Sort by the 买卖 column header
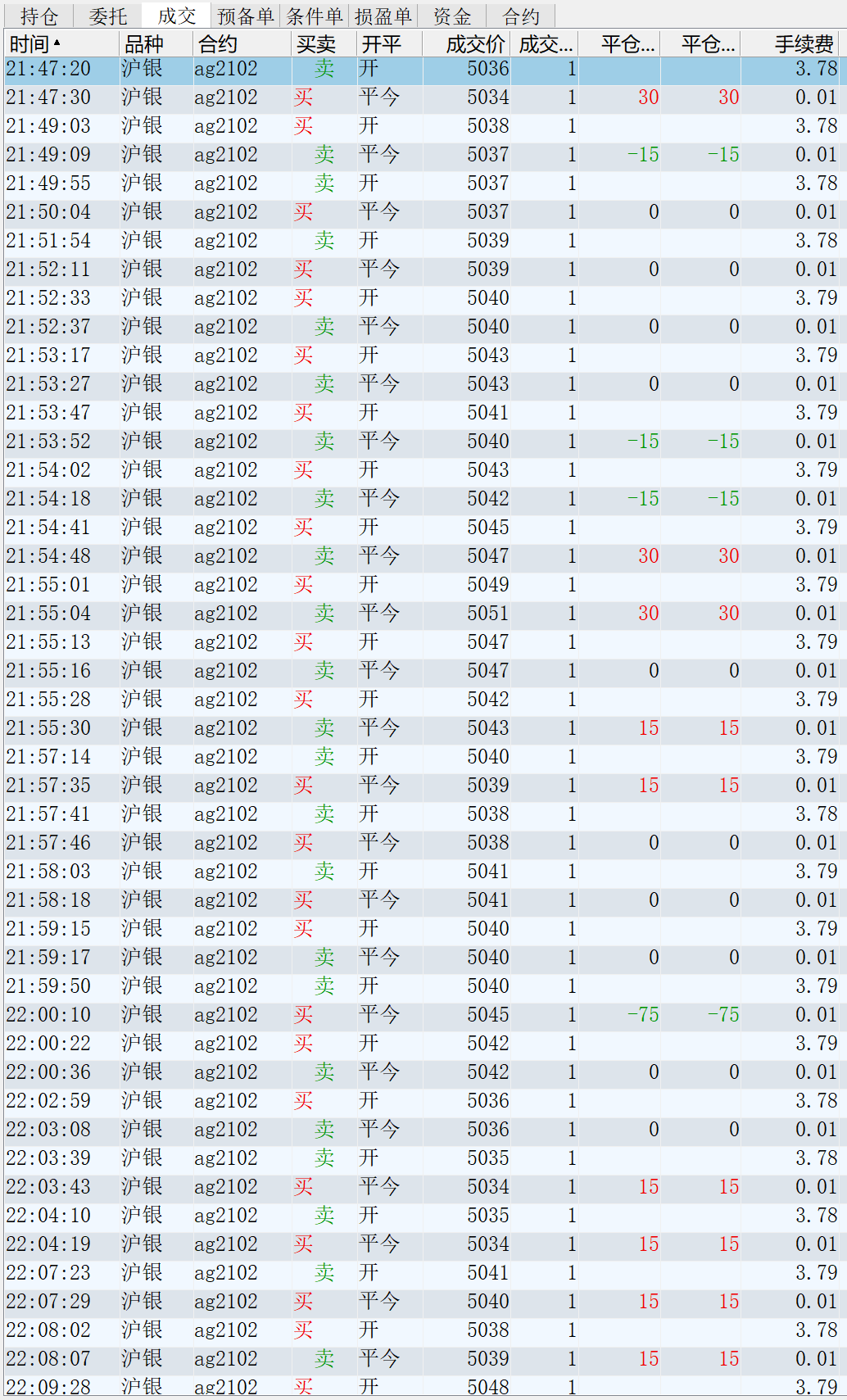 [x=324, y=43]
